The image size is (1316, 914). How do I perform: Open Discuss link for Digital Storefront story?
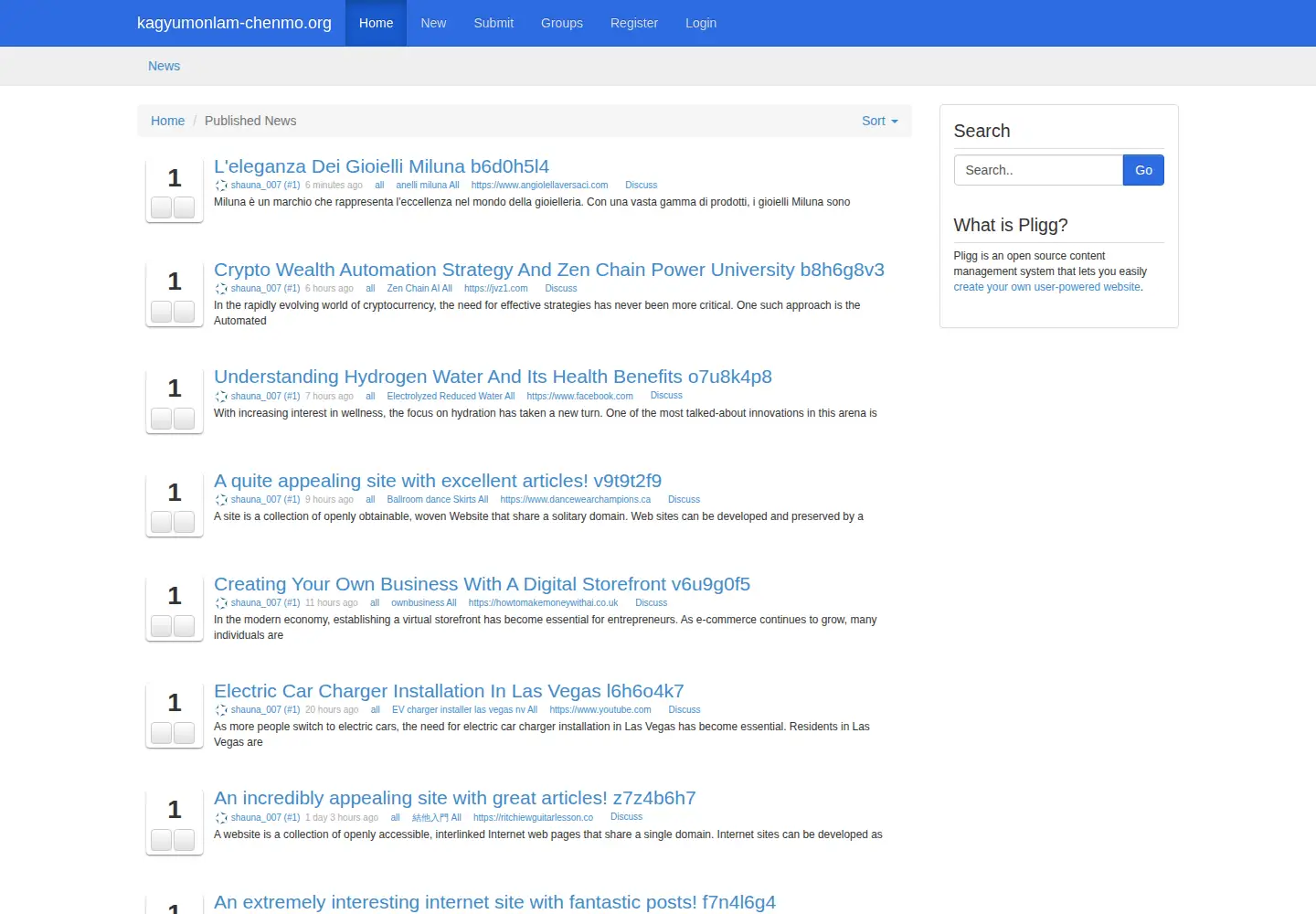point(652,603)
